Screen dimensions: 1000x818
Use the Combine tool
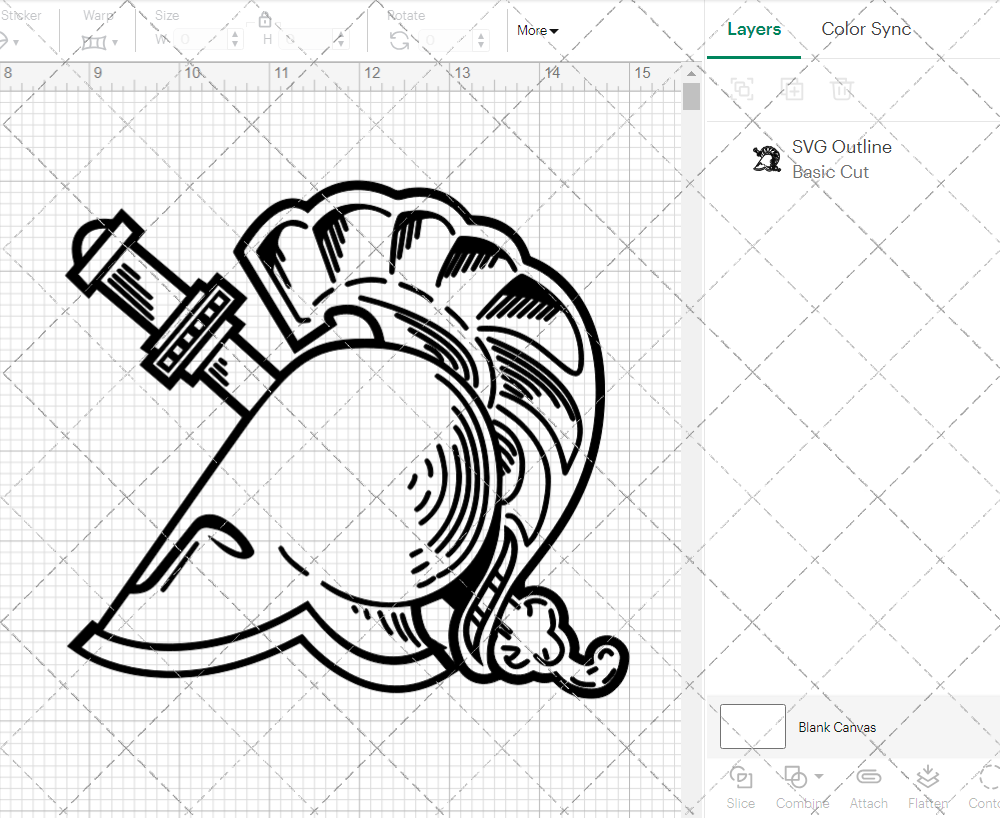(795, 786)
